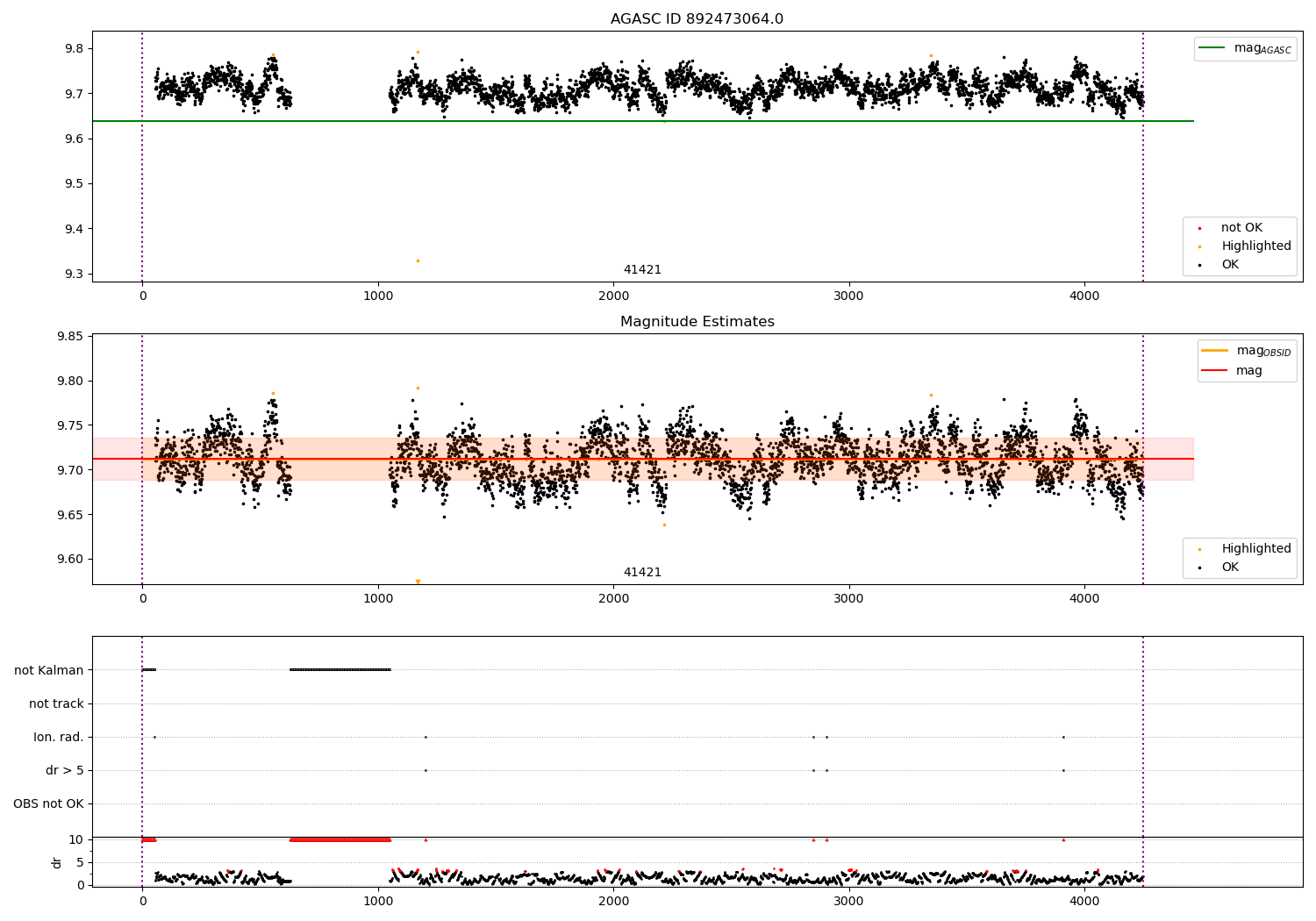Image resolution: width=1316 pixels, height=921 pixels.
Task: Click the orange 'Highlighted' legend marker in top plot
Action: click(1199, 247)
